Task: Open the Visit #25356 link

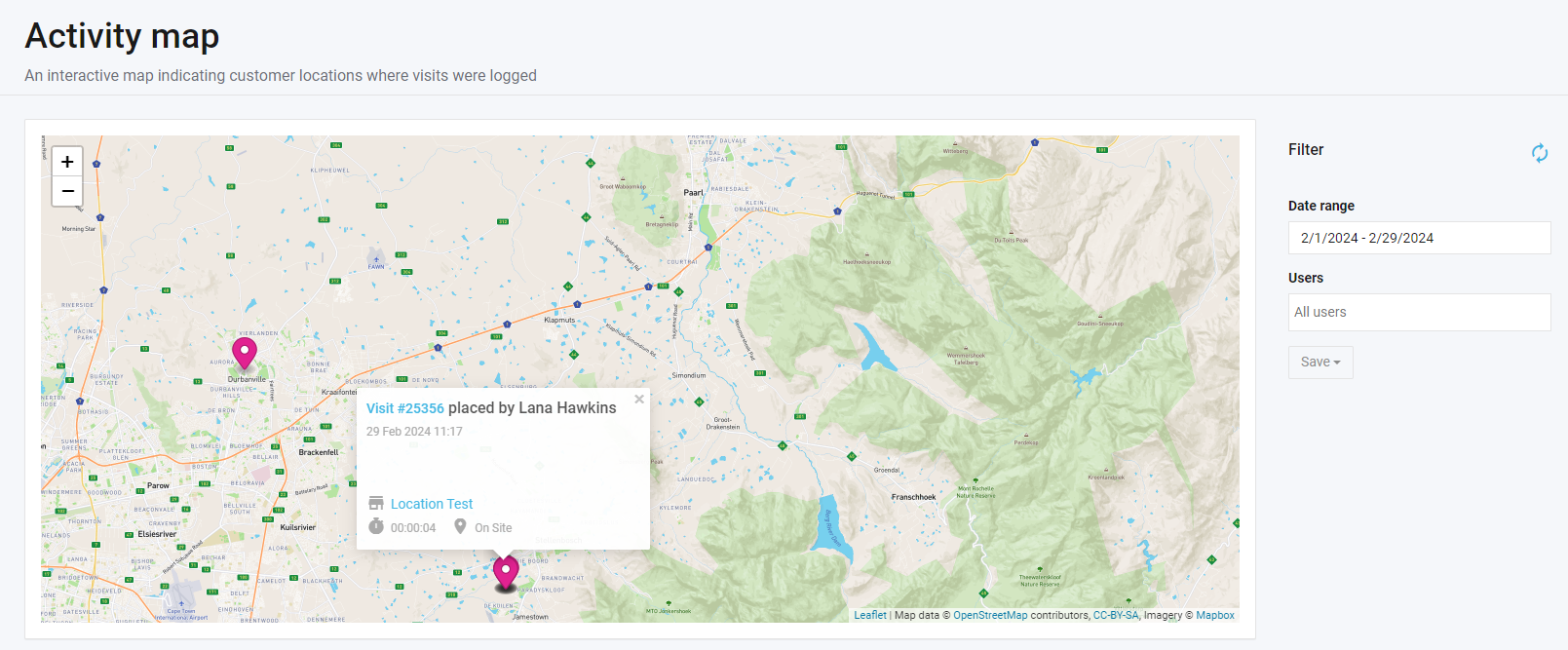Action: [404, 408]
